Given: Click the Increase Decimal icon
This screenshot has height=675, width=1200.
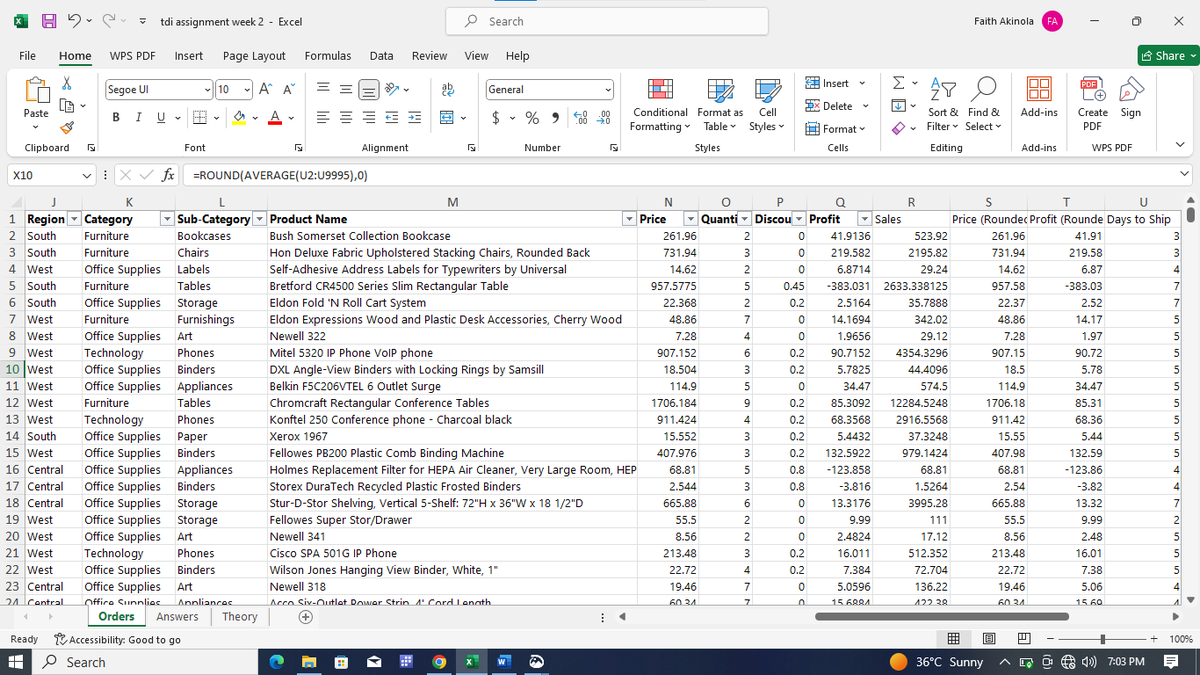Looking at the screenshot, I should pos(580,119).
